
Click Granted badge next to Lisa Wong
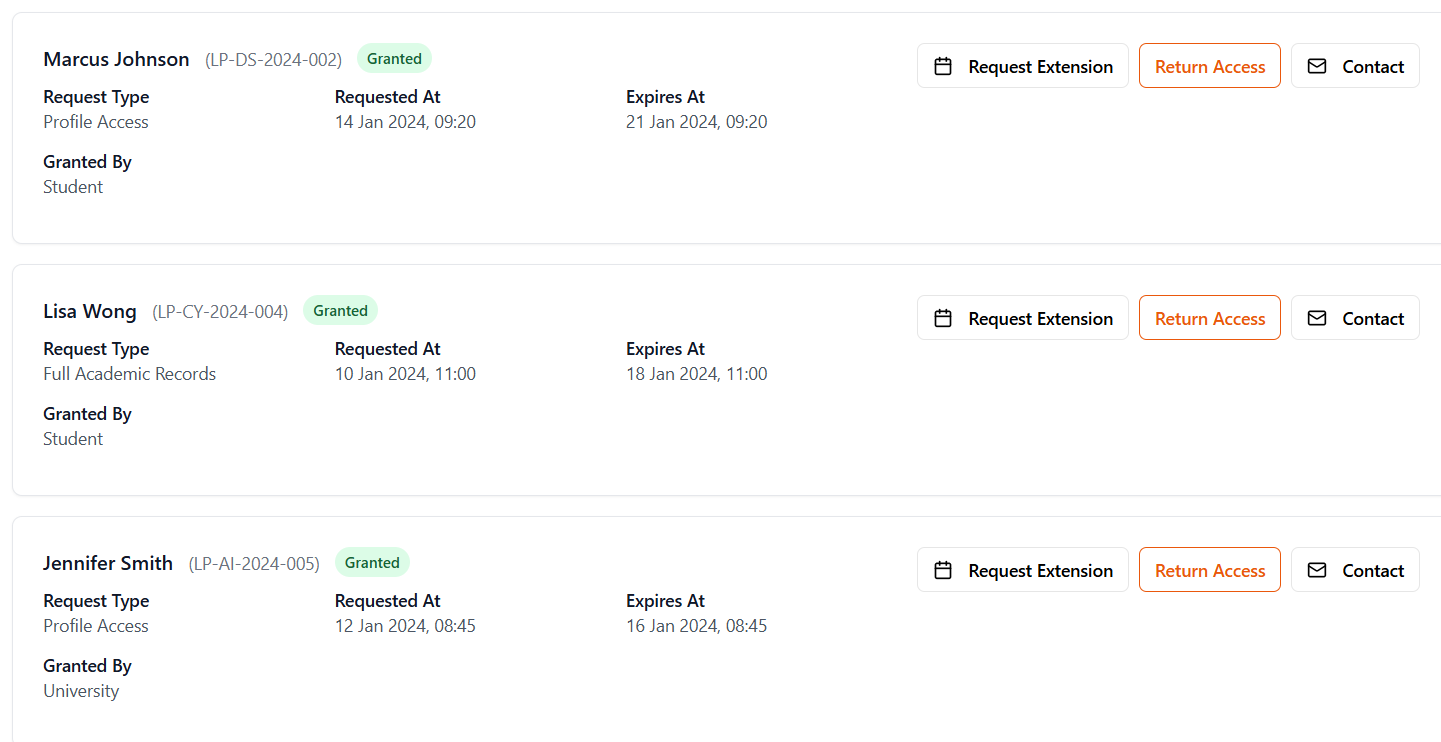click(x=340, y=311)
